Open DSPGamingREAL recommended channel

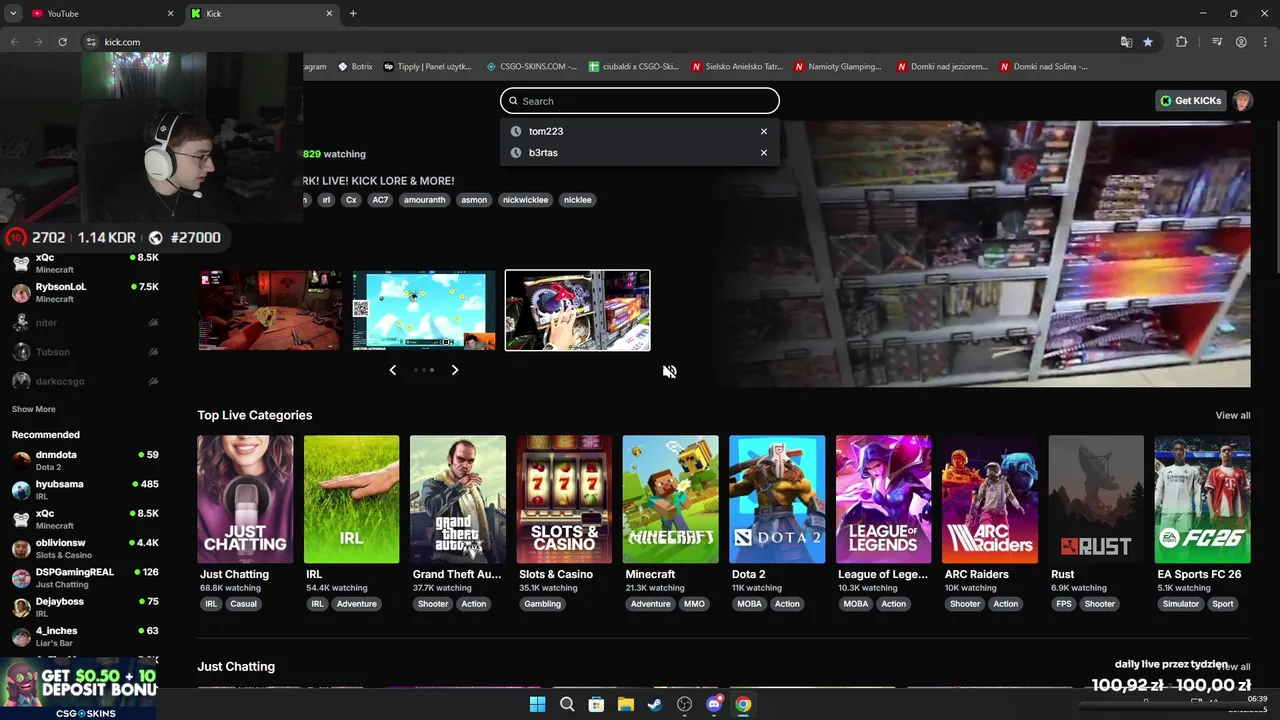[x=85, y=577]
